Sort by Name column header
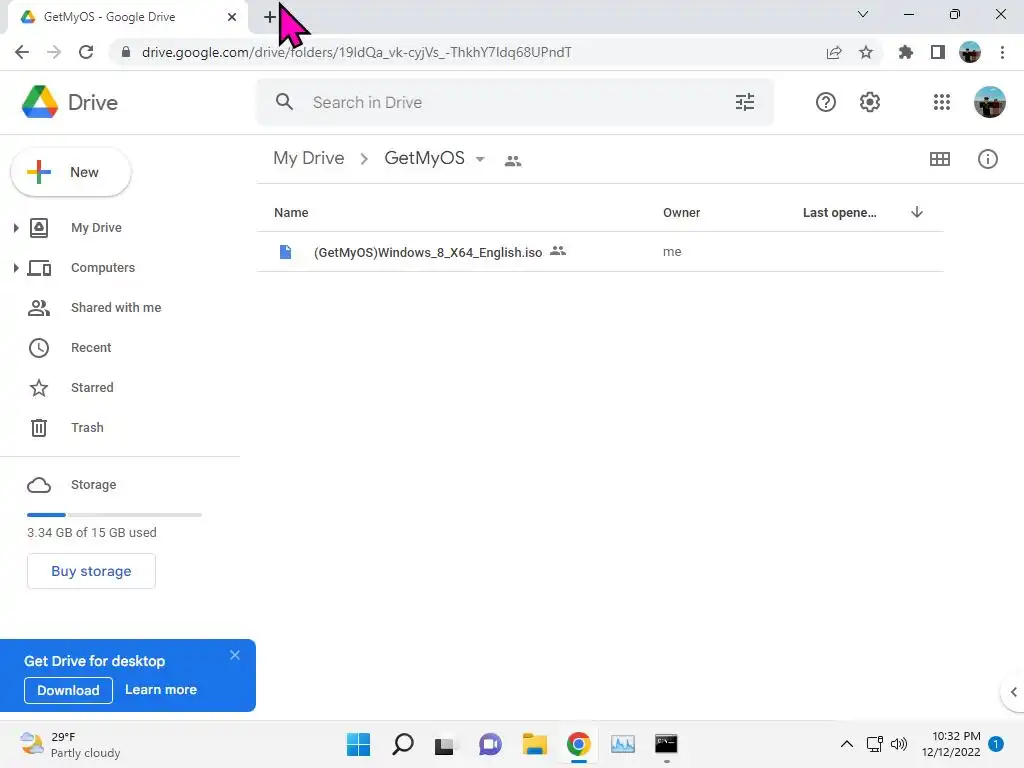1024x768 pixels. click(x=291, y=212)
